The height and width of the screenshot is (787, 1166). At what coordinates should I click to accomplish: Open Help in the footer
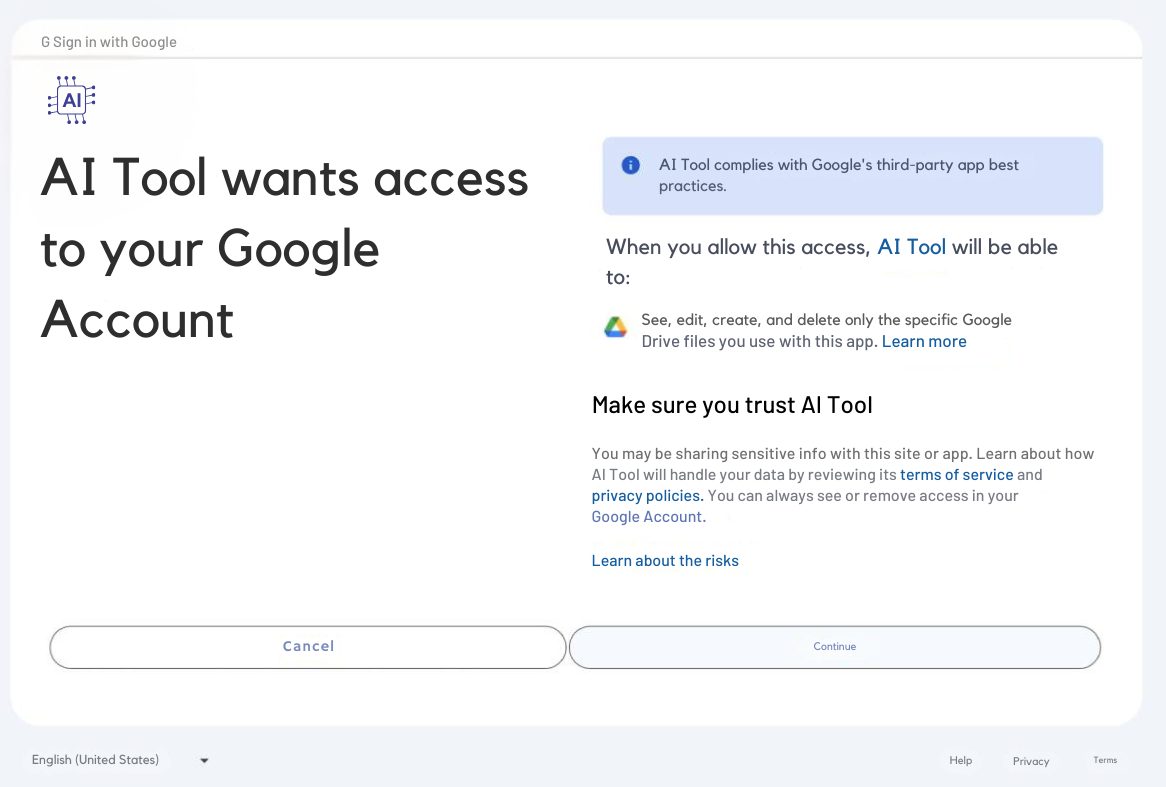pos(960,761)
